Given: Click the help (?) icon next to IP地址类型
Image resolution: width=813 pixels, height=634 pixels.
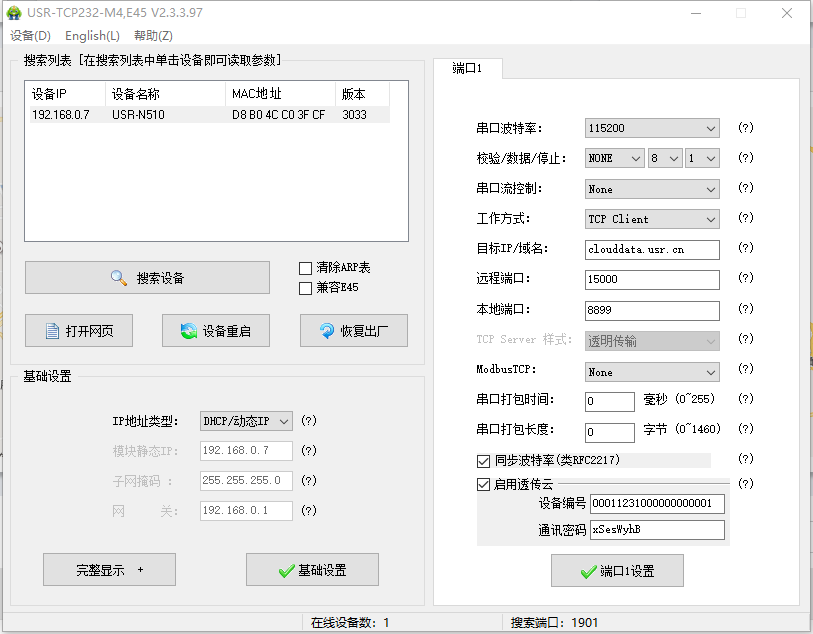Looking at the screenshot, I should tap(309, 420).
